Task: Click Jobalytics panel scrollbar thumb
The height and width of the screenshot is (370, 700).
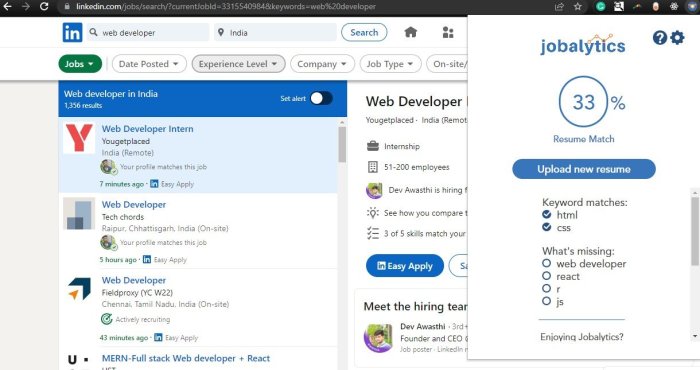Action: [x=695, y=231]
